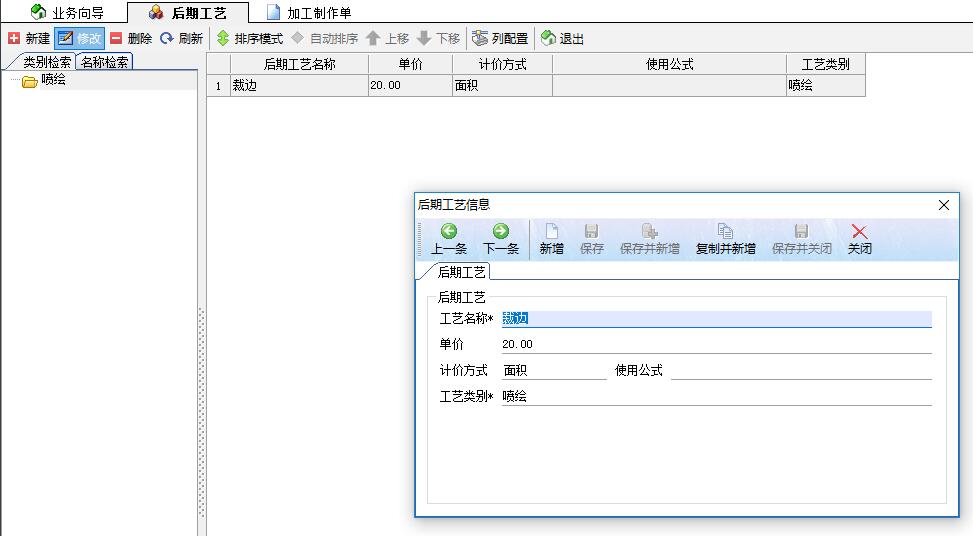Switch to the 业务向导 tab

click(67, 12)
